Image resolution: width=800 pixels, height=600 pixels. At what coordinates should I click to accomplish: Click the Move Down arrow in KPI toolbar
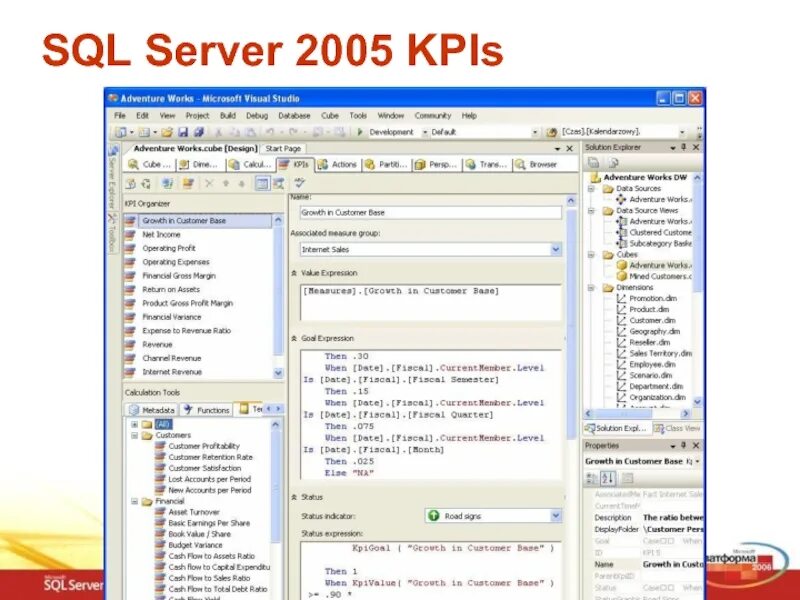coord(242,183)
